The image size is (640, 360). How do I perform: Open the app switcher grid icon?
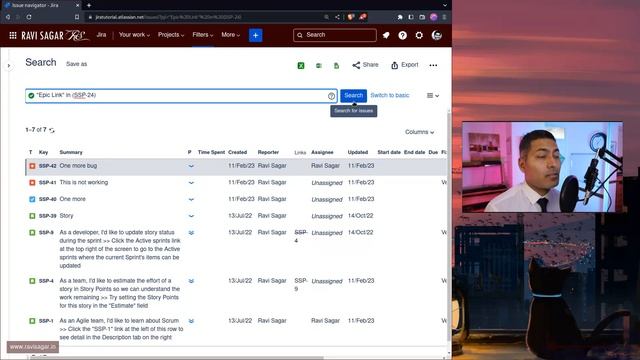point(13,36)
